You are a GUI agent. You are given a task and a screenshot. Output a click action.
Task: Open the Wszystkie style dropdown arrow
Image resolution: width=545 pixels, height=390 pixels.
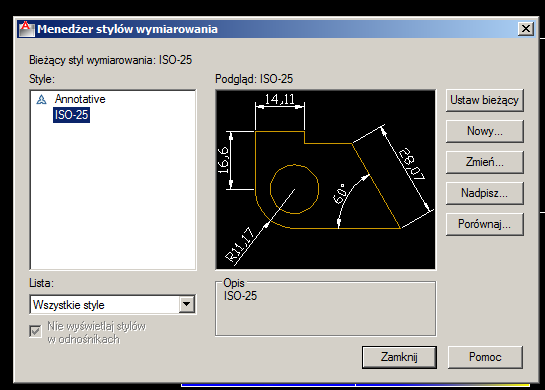pyautogui.click(x=187, y=304)
